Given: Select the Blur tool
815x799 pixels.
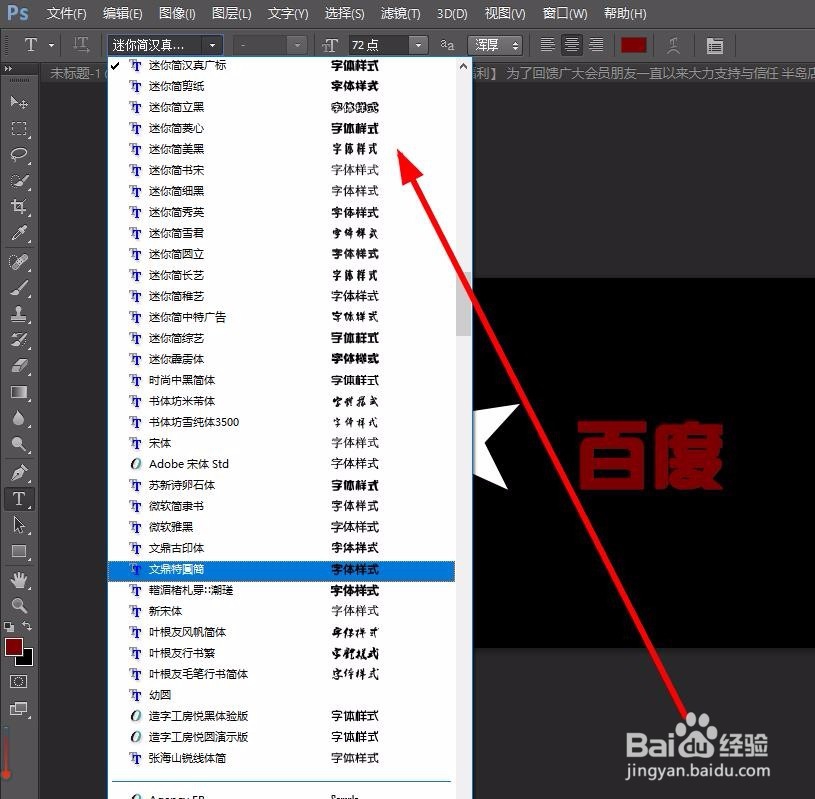Looking at the screenshot, I should click(x=19, y=418).
